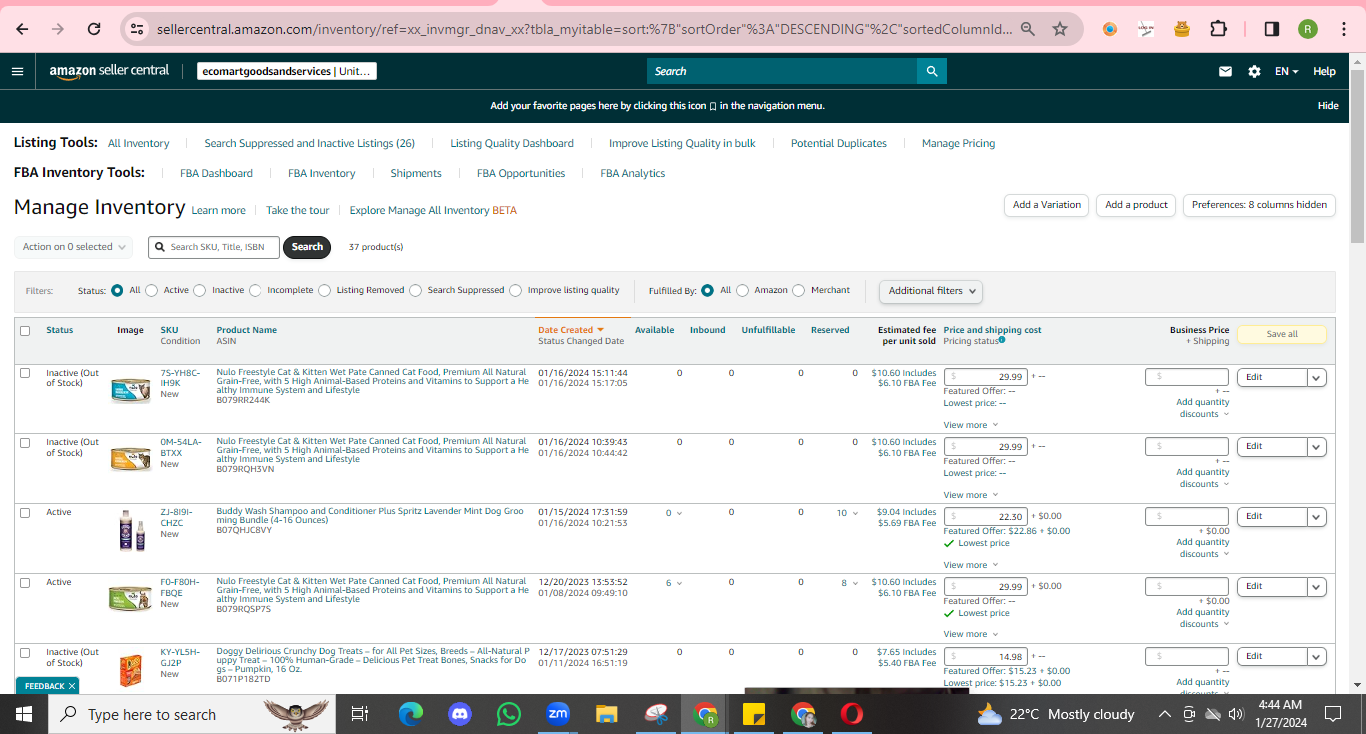
Task: Expand View more for the $22.30 price row
Action: [970, 565]
